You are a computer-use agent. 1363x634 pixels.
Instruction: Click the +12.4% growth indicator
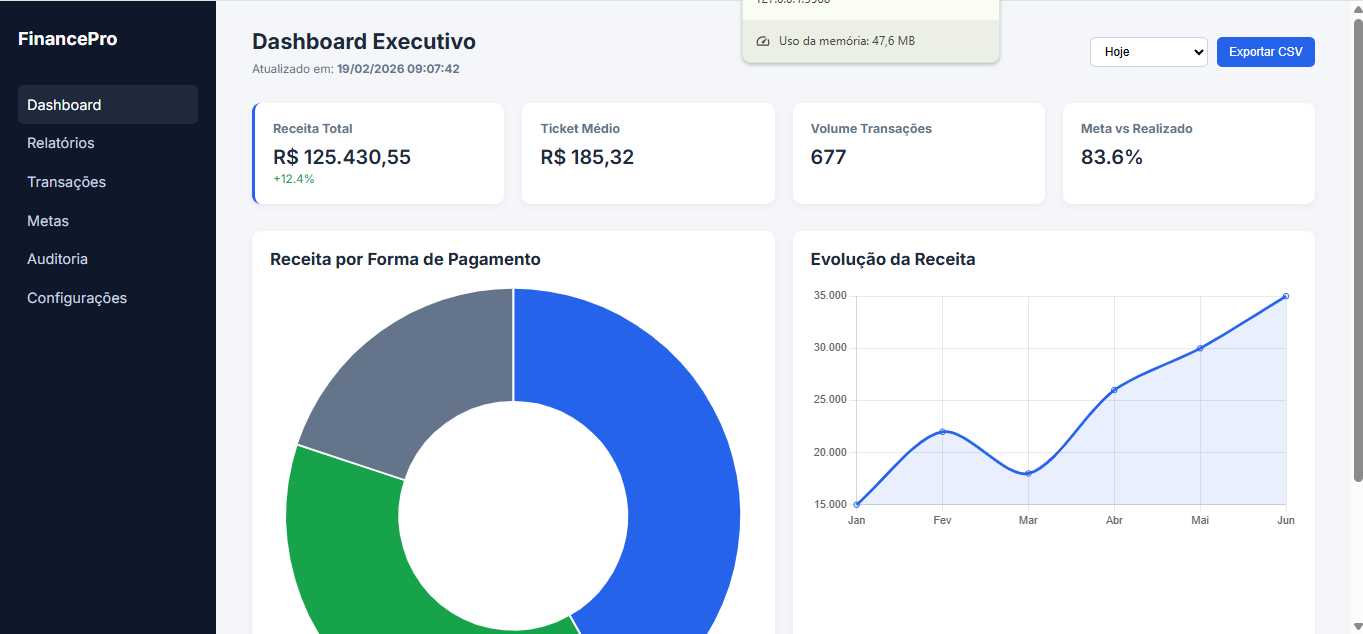point(292,180)
